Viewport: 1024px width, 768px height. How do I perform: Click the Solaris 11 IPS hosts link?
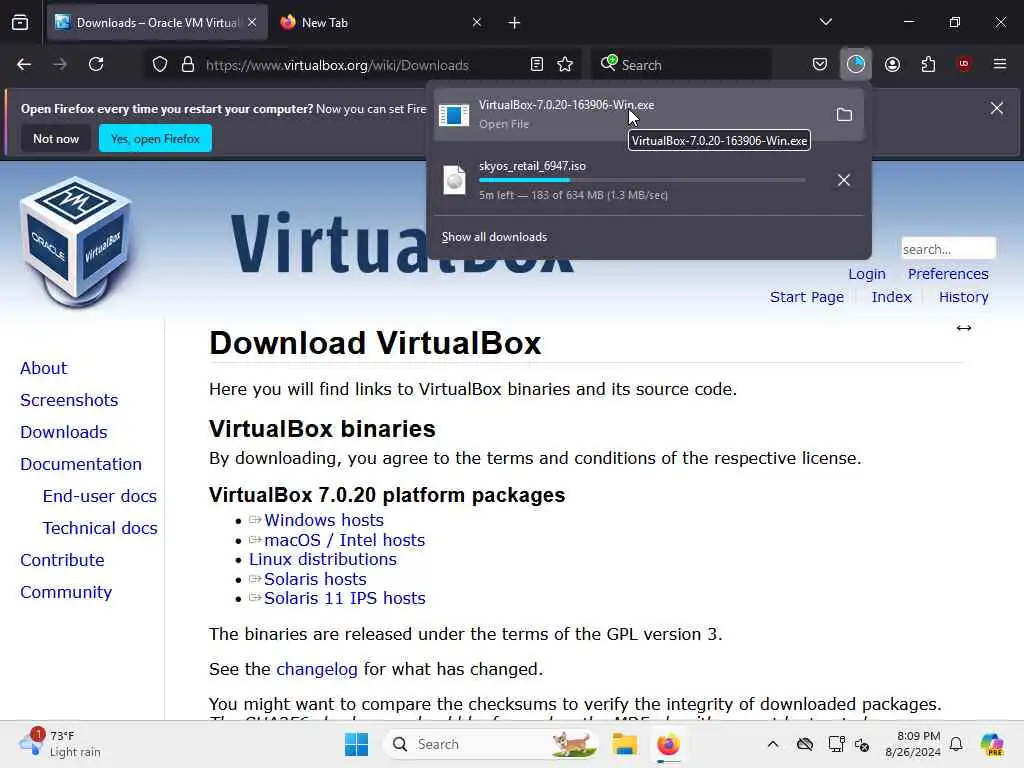pyautogui.click(x=345, y=598)
